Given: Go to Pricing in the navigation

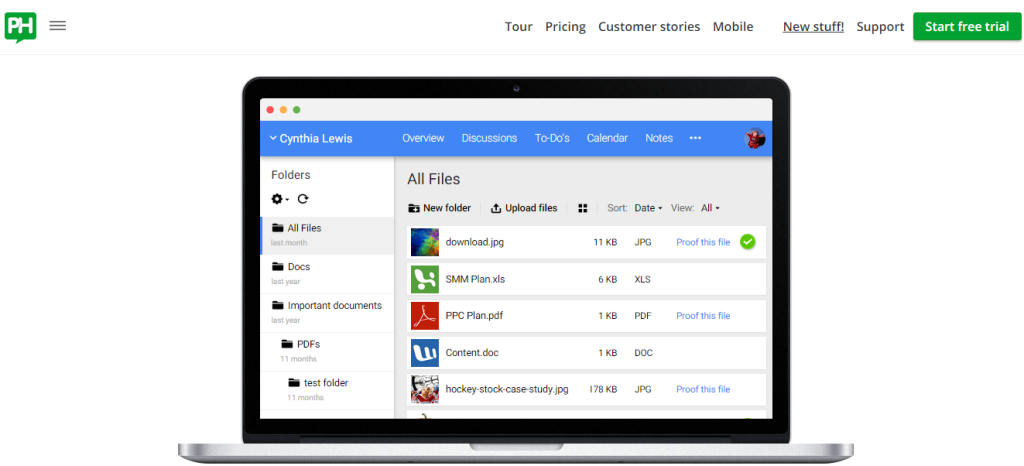Looking at the screenshot, I should (x=566, y=27).
